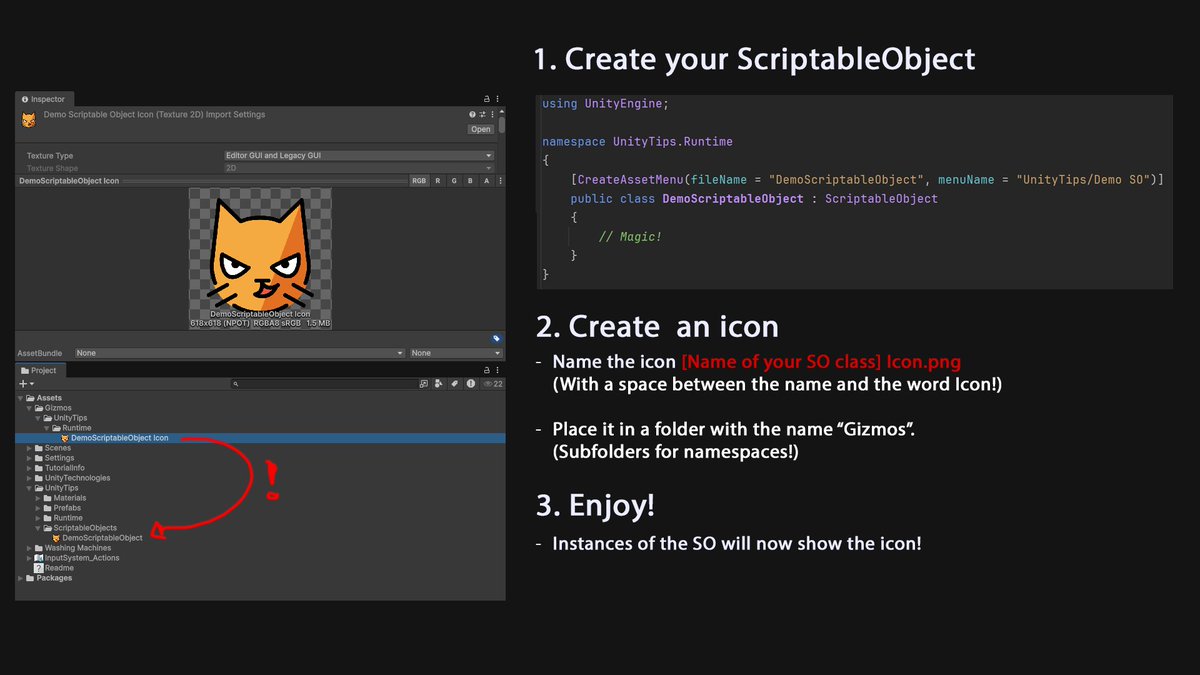Click the Texture Type label
Image resolution: width=1200 pixels, height=675 pixels.
50,156
